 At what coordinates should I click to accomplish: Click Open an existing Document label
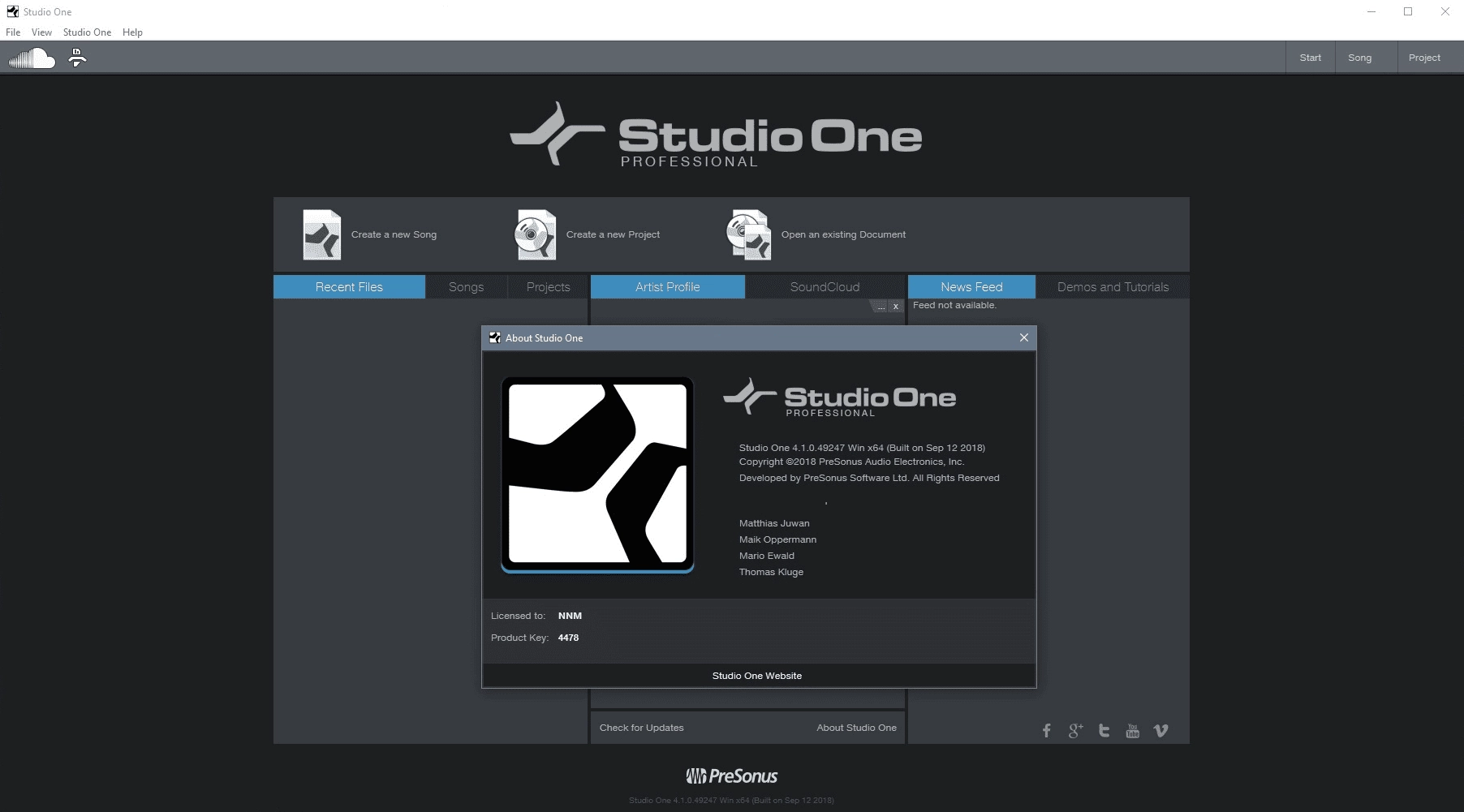(x=843, y=234)
